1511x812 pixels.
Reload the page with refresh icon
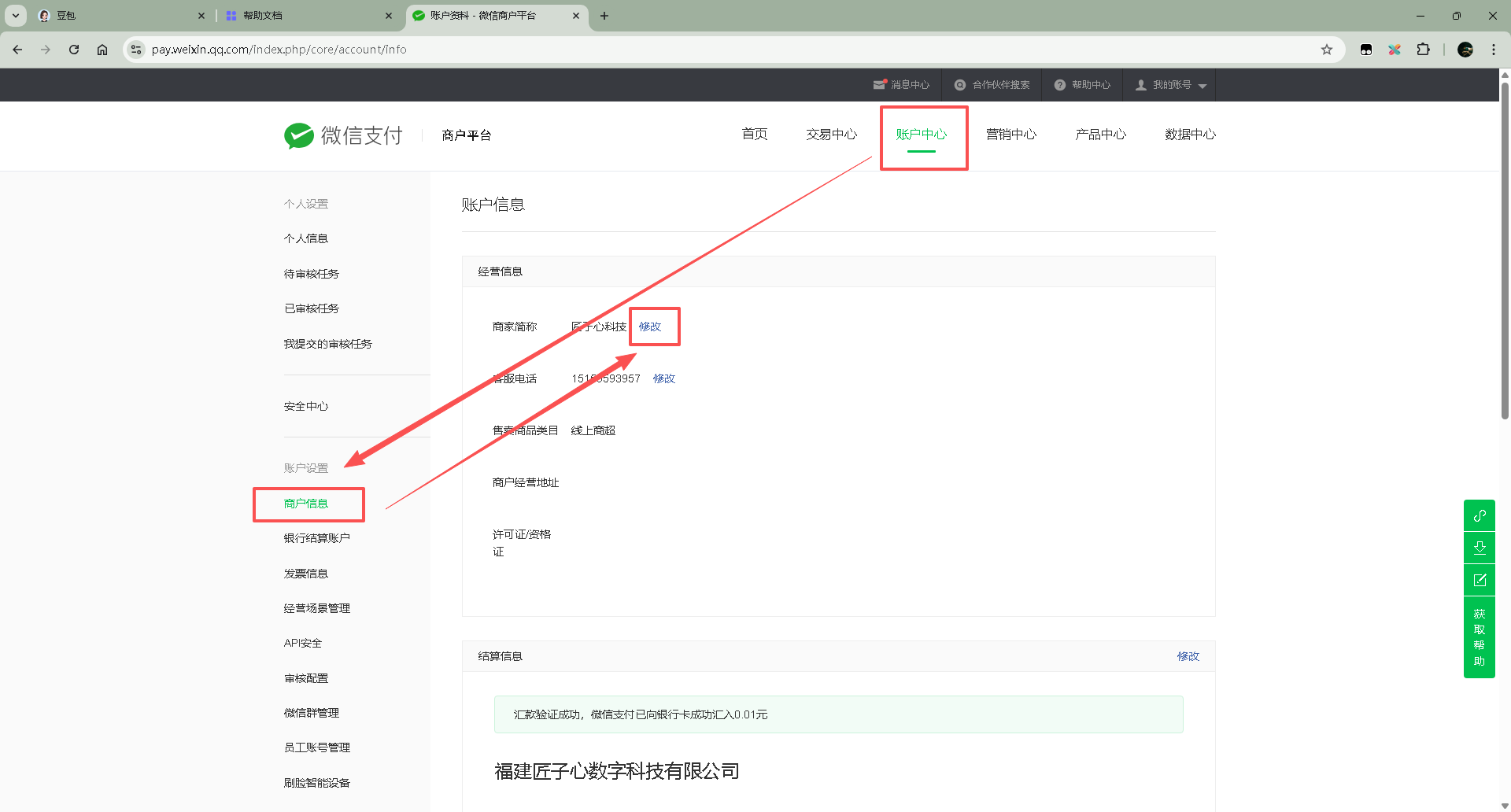click(x=74, y=50)
